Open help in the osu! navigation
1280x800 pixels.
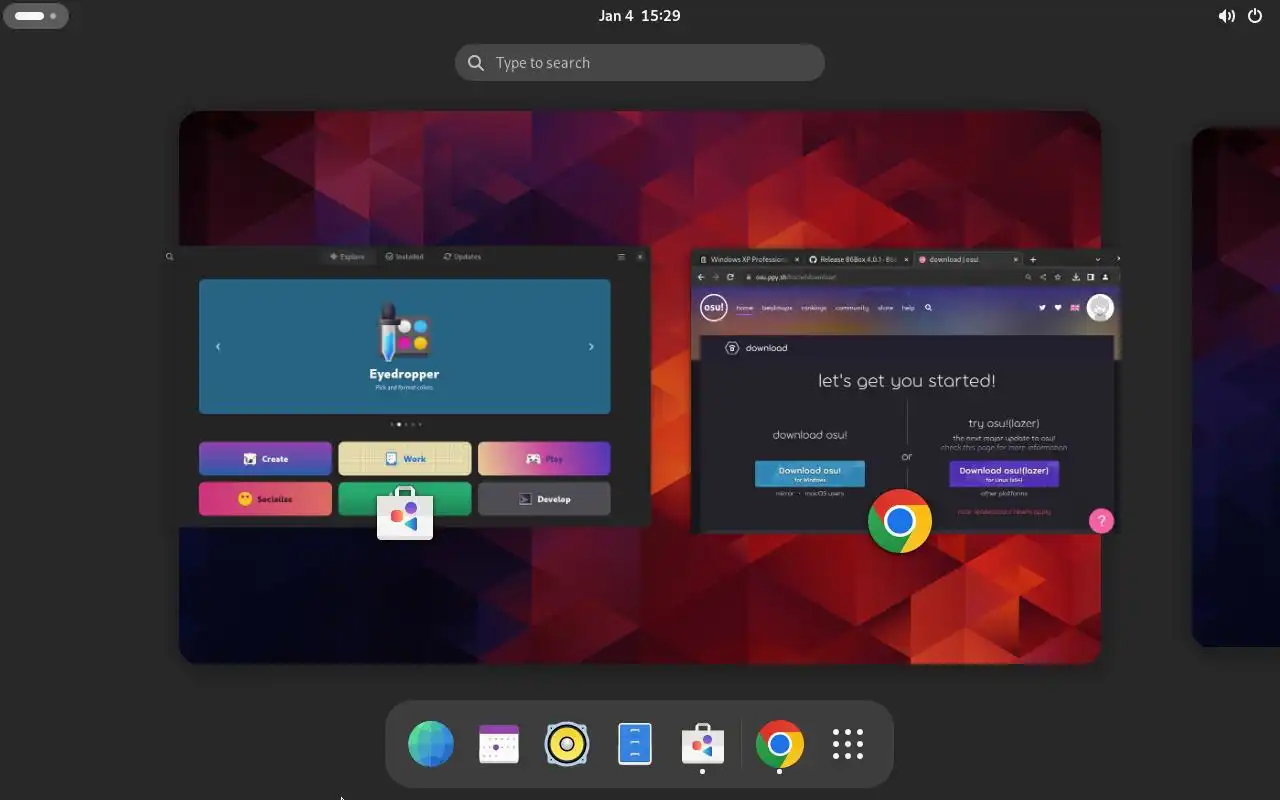(x=908, y=308)
